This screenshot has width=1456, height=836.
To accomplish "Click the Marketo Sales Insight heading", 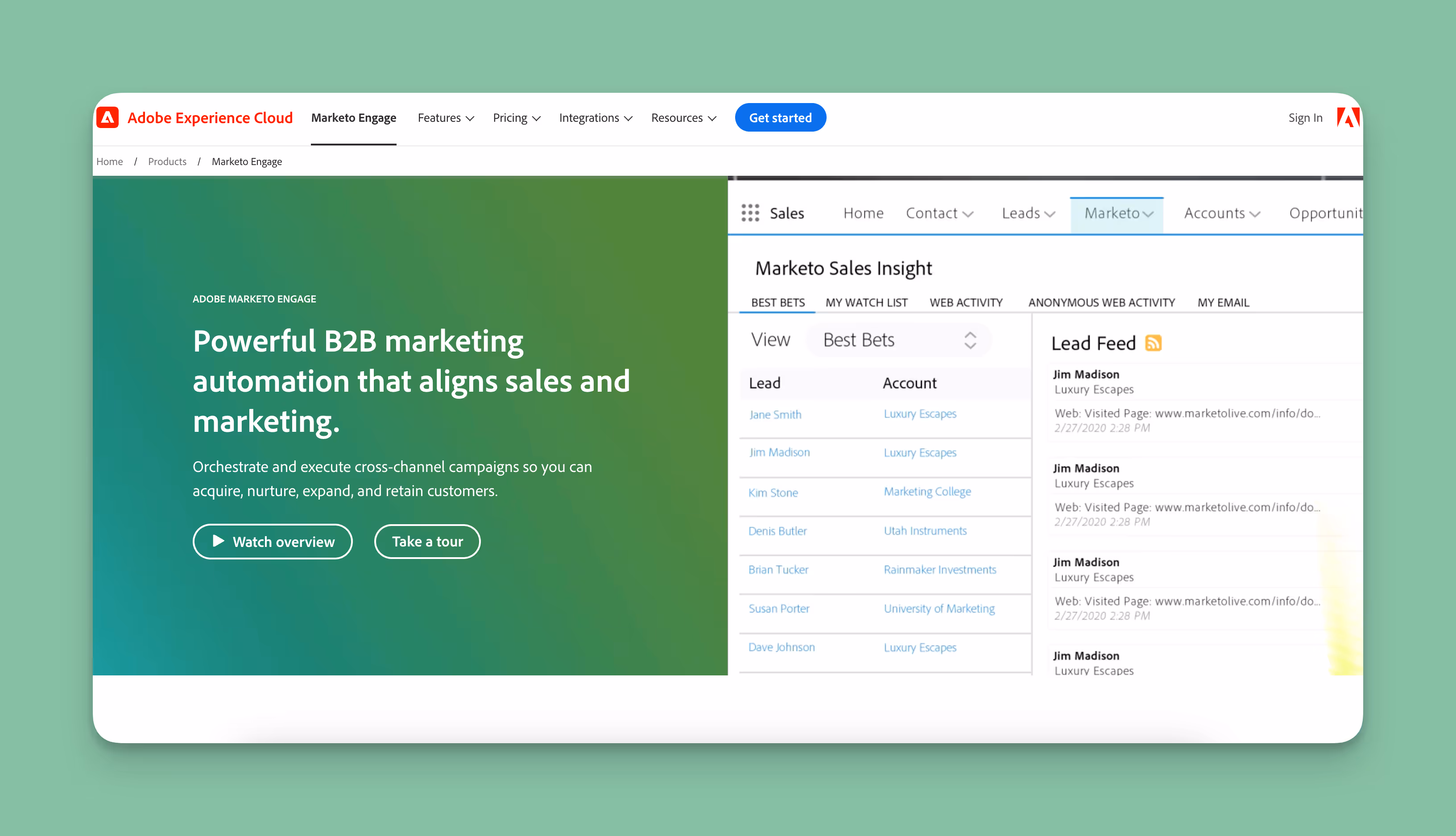I will [x=844, y=268].
